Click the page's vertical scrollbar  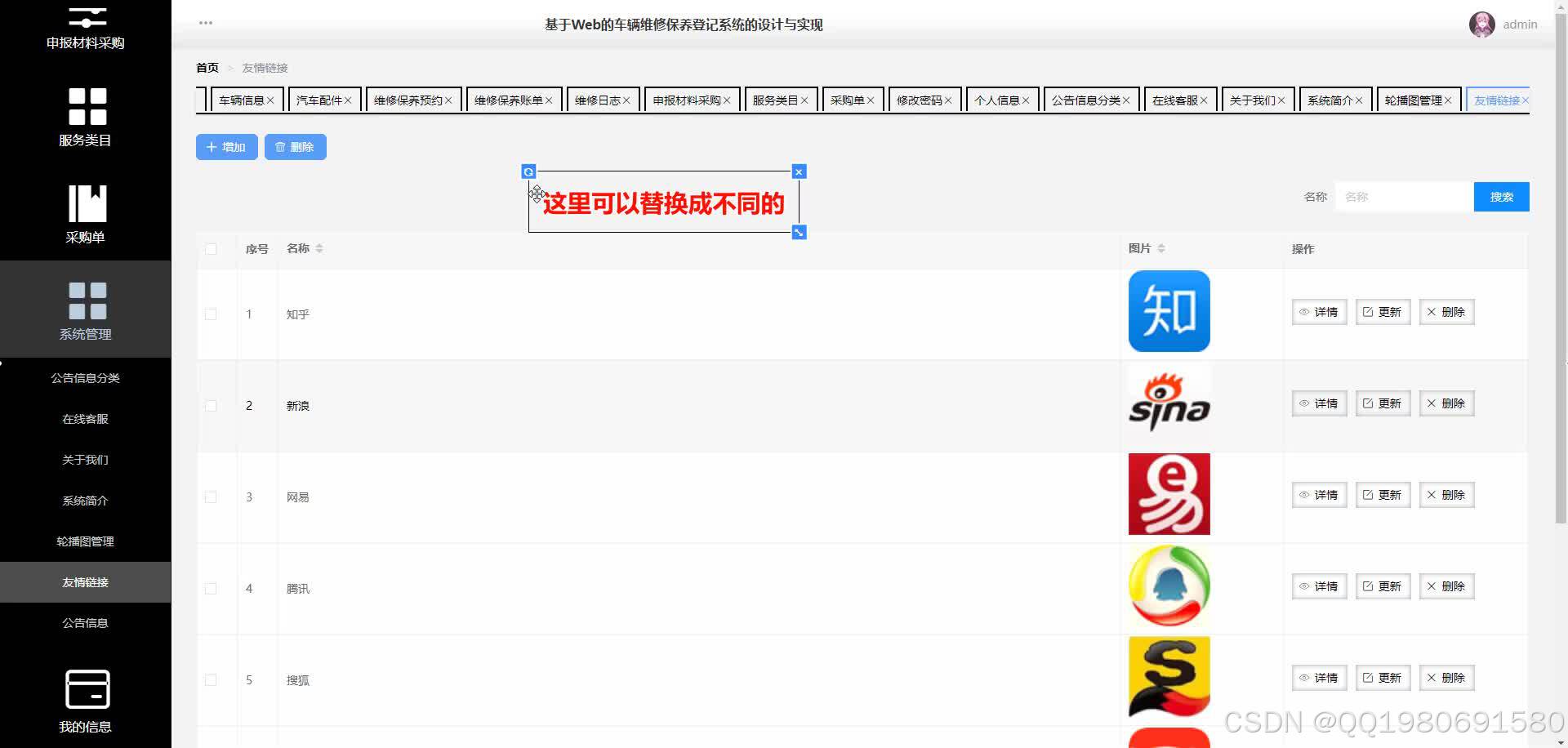[x=1561, y=269]
